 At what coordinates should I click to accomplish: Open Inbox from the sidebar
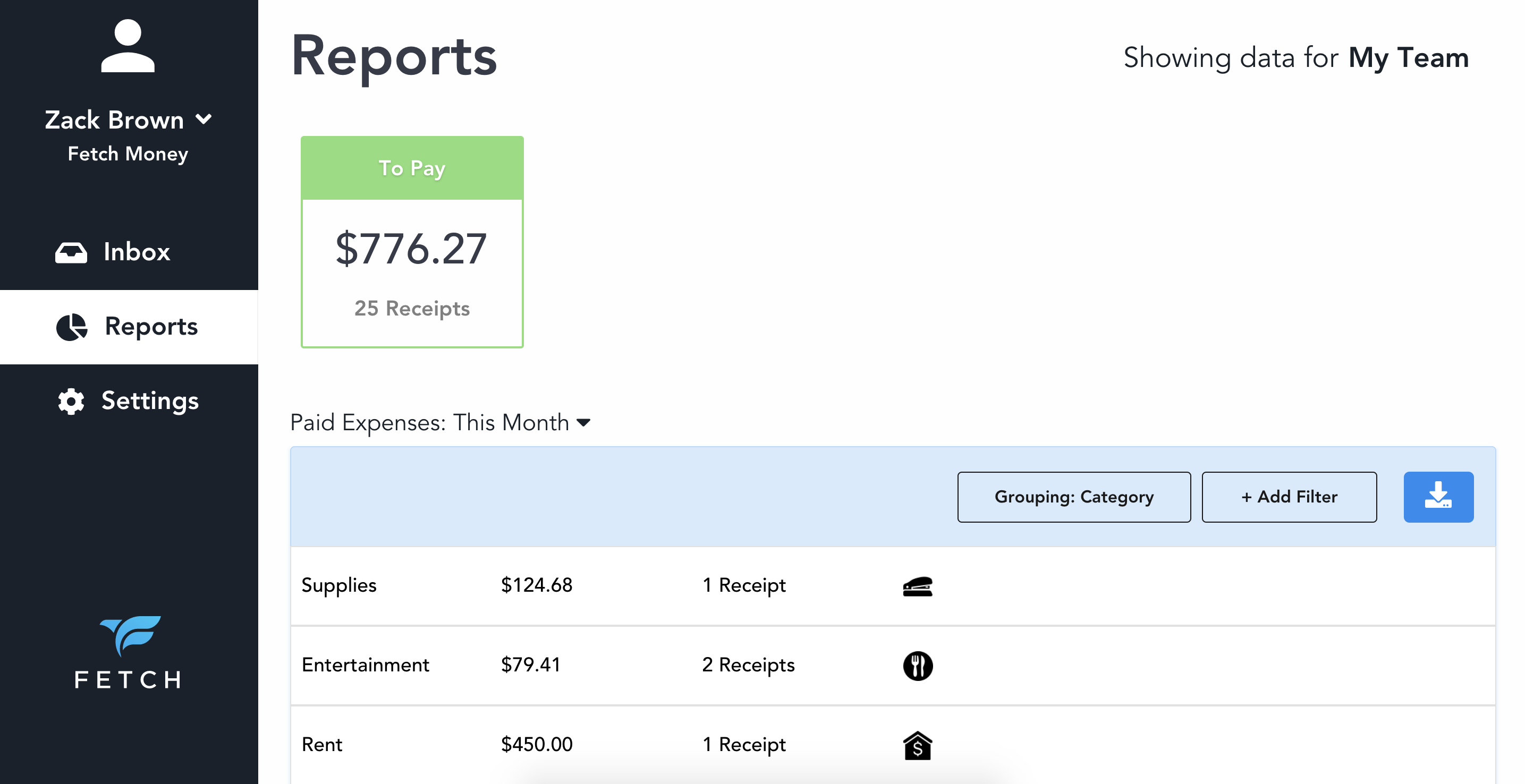pos(136,253)
